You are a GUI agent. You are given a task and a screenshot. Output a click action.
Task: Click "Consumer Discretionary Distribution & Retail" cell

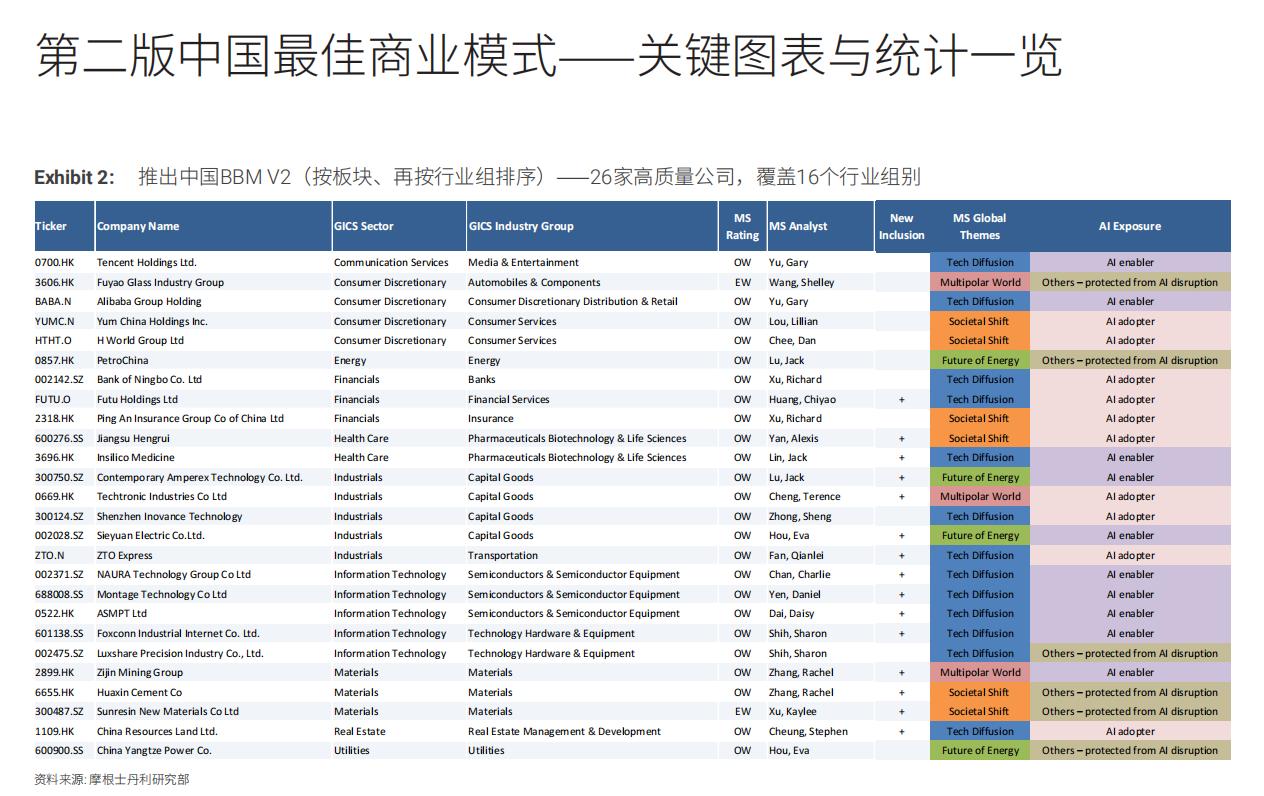tap(572, 301)
